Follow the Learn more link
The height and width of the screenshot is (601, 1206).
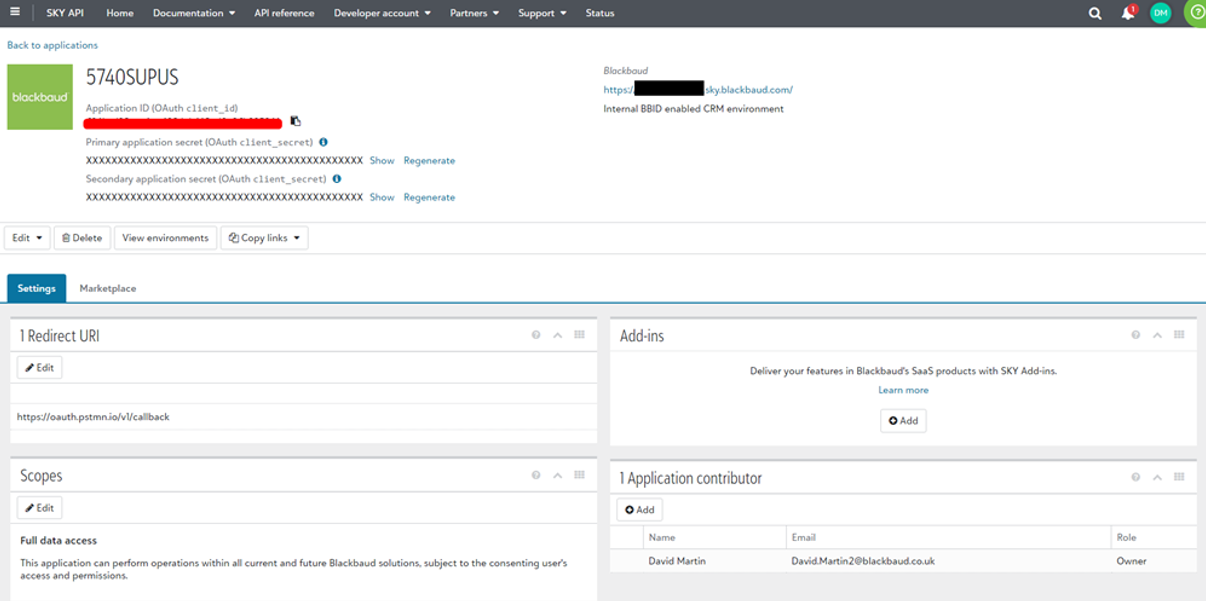coord(903,390)
